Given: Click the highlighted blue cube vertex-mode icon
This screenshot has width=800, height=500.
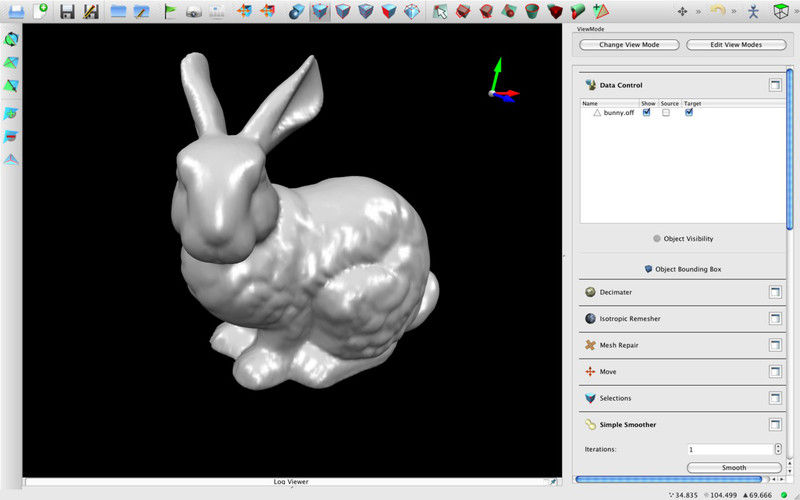Looking at the screenshot, I should point(320,11).
